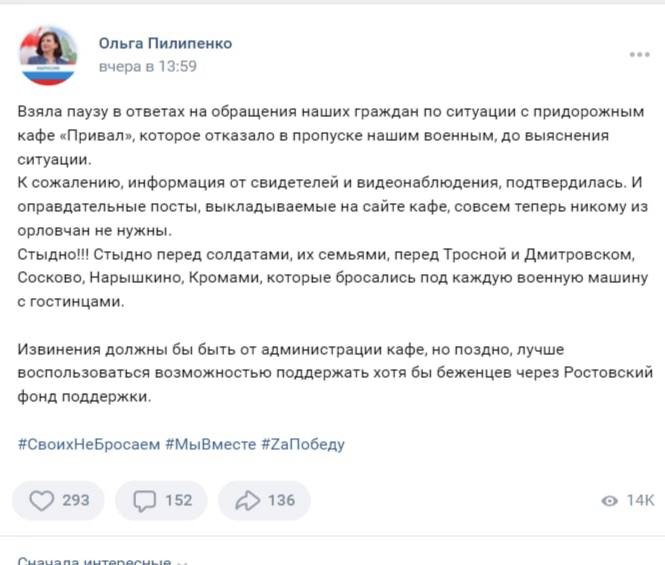Click the 14K views count

(x=641, y=501)
